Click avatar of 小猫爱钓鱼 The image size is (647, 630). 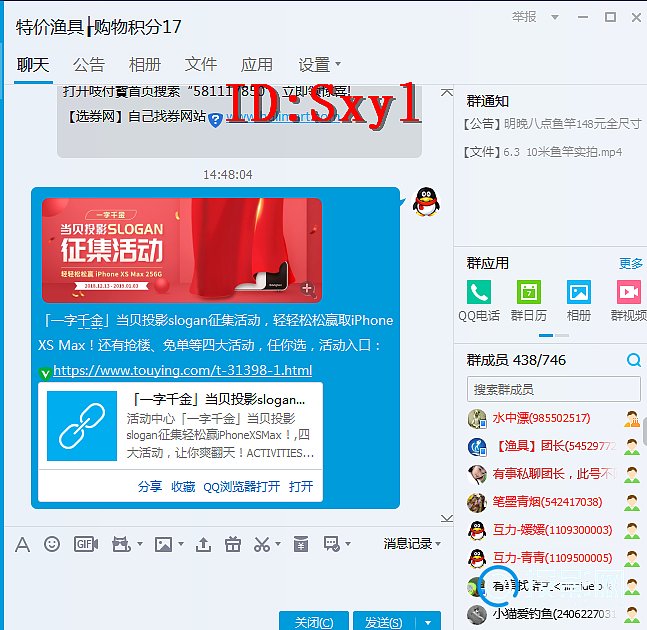click(477, 614)
